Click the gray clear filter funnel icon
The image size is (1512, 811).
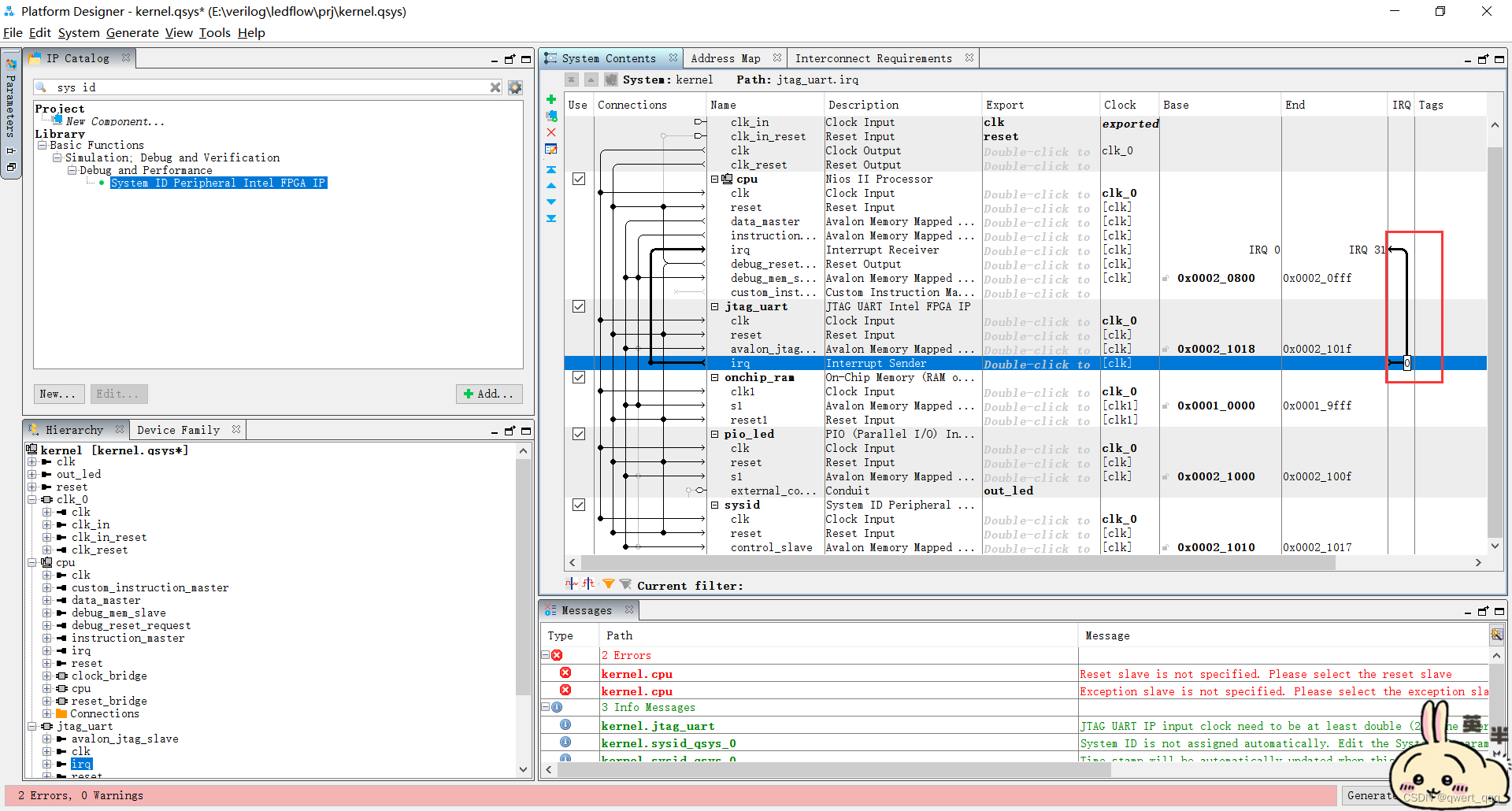click(x=625, y=584)
